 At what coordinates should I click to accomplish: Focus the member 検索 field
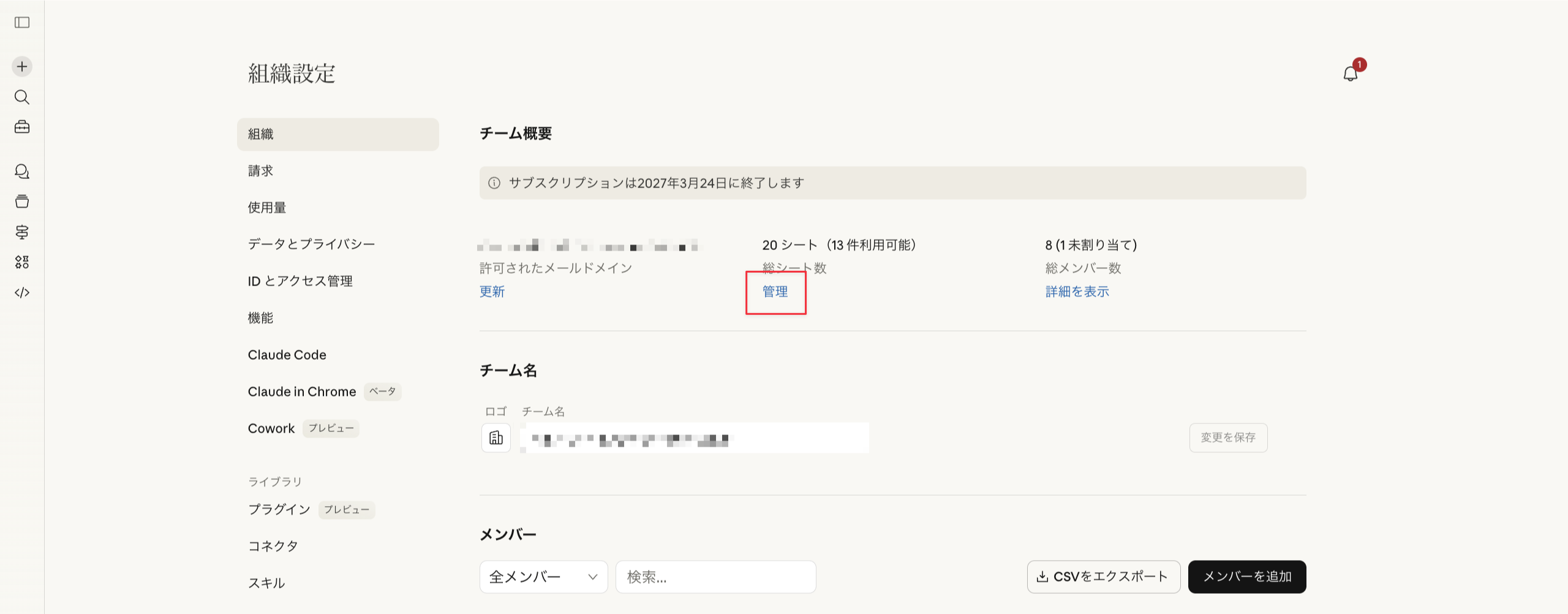715,577
